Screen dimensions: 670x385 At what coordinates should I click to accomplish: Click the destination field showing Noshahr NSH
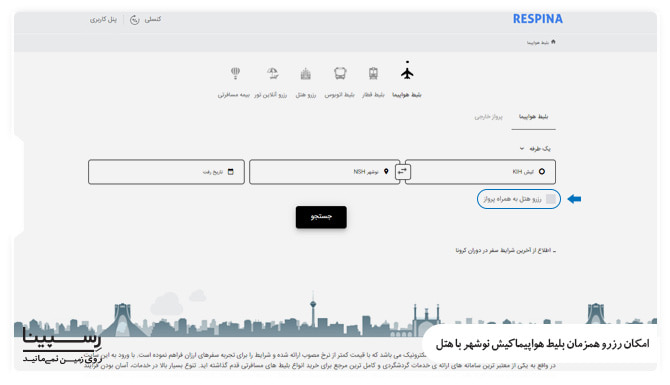[x=324, y=172]
